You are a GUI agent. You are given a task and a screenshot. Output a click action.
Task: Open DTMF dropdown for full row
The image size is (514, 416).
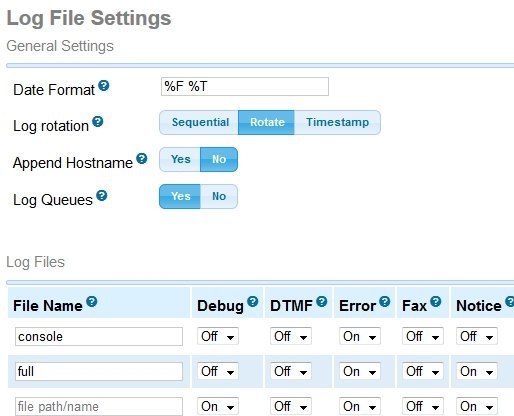[x=291, y=371]
